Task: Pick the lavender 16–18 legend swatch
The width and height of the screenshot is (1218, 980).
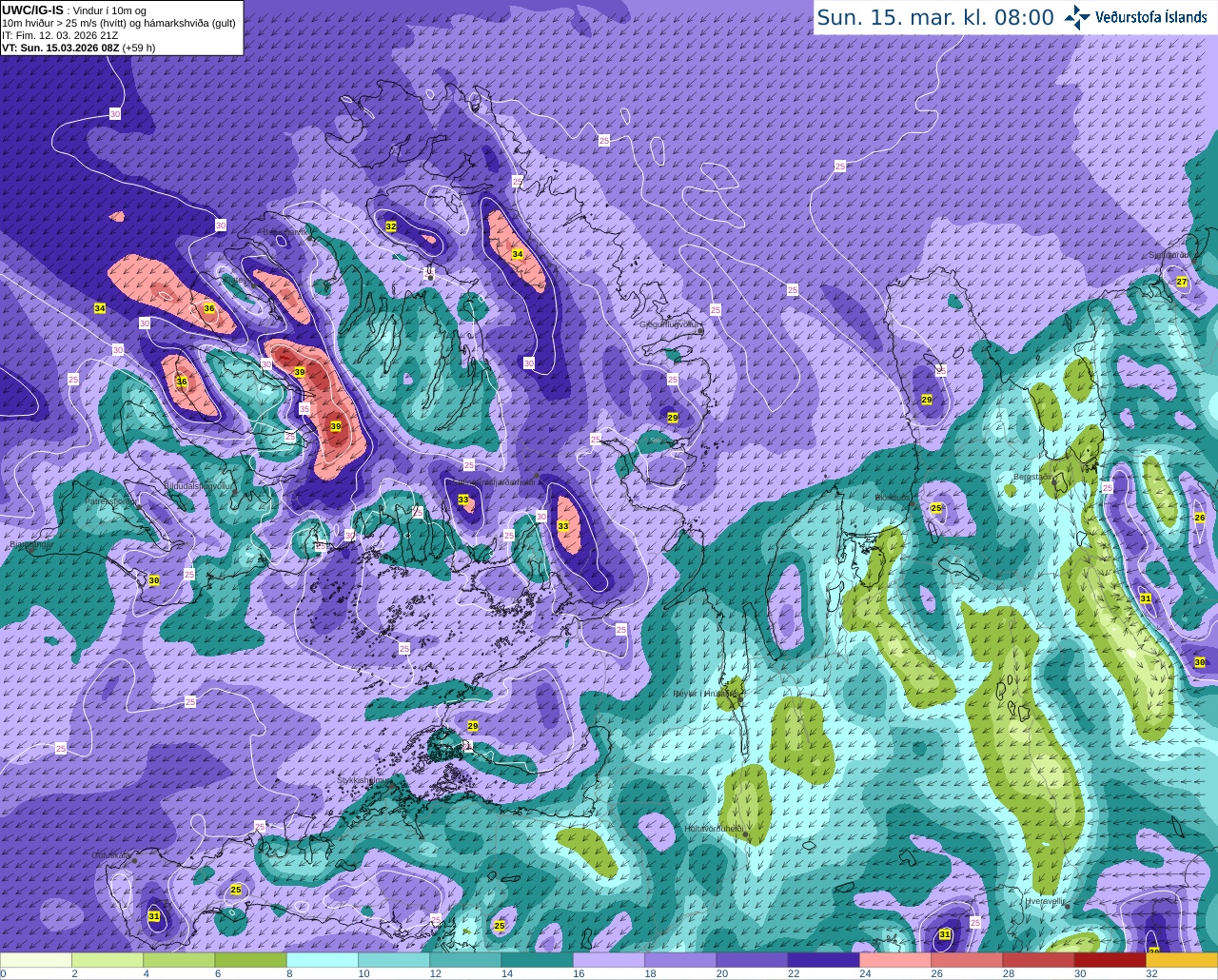Action: [609, 959]
